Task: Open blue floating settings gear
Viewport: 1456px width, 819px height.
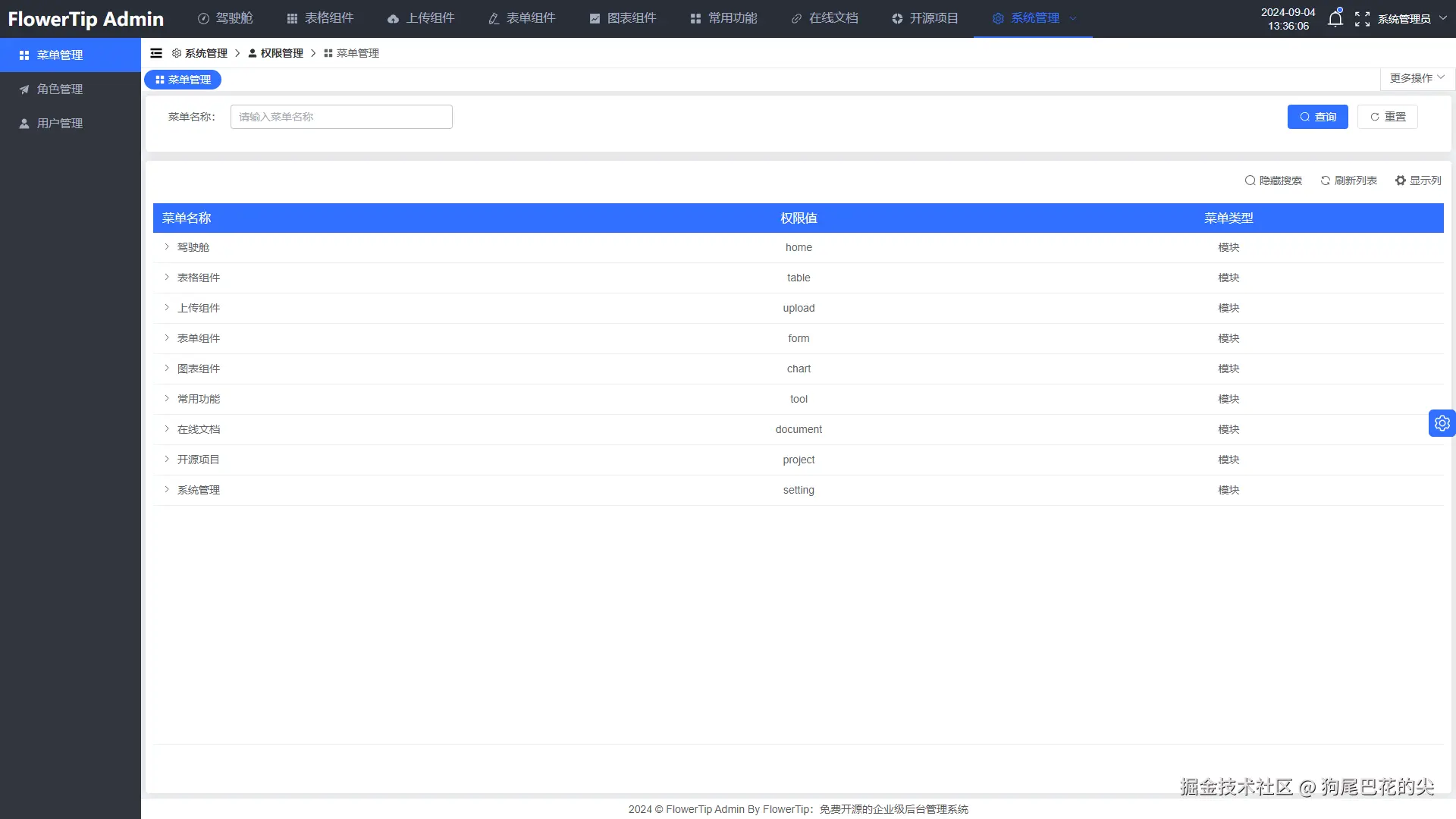Action: coord(1442,423)
